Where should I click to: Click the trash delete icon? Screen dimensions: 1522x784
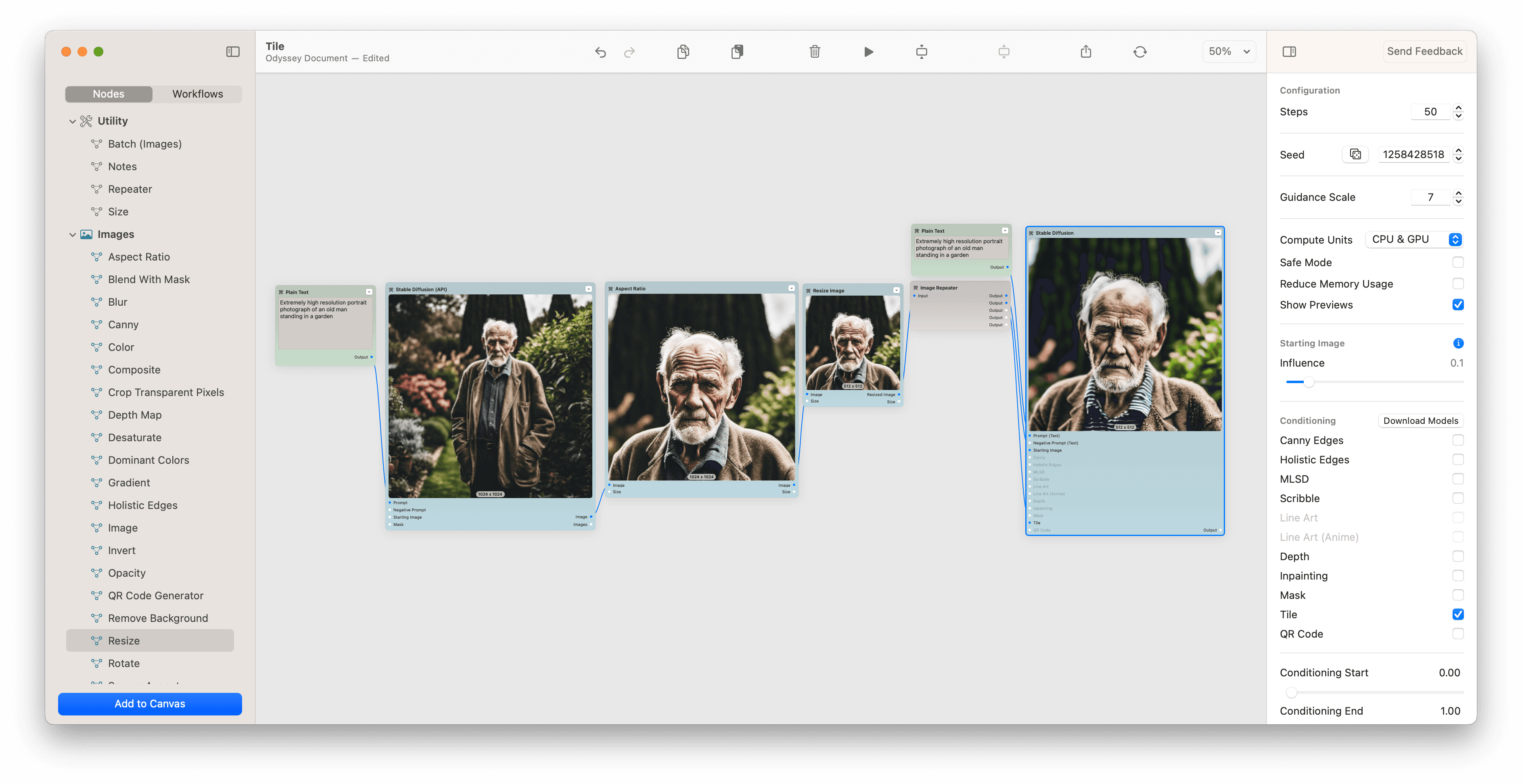pyautogui.click(x=814, y=52)
